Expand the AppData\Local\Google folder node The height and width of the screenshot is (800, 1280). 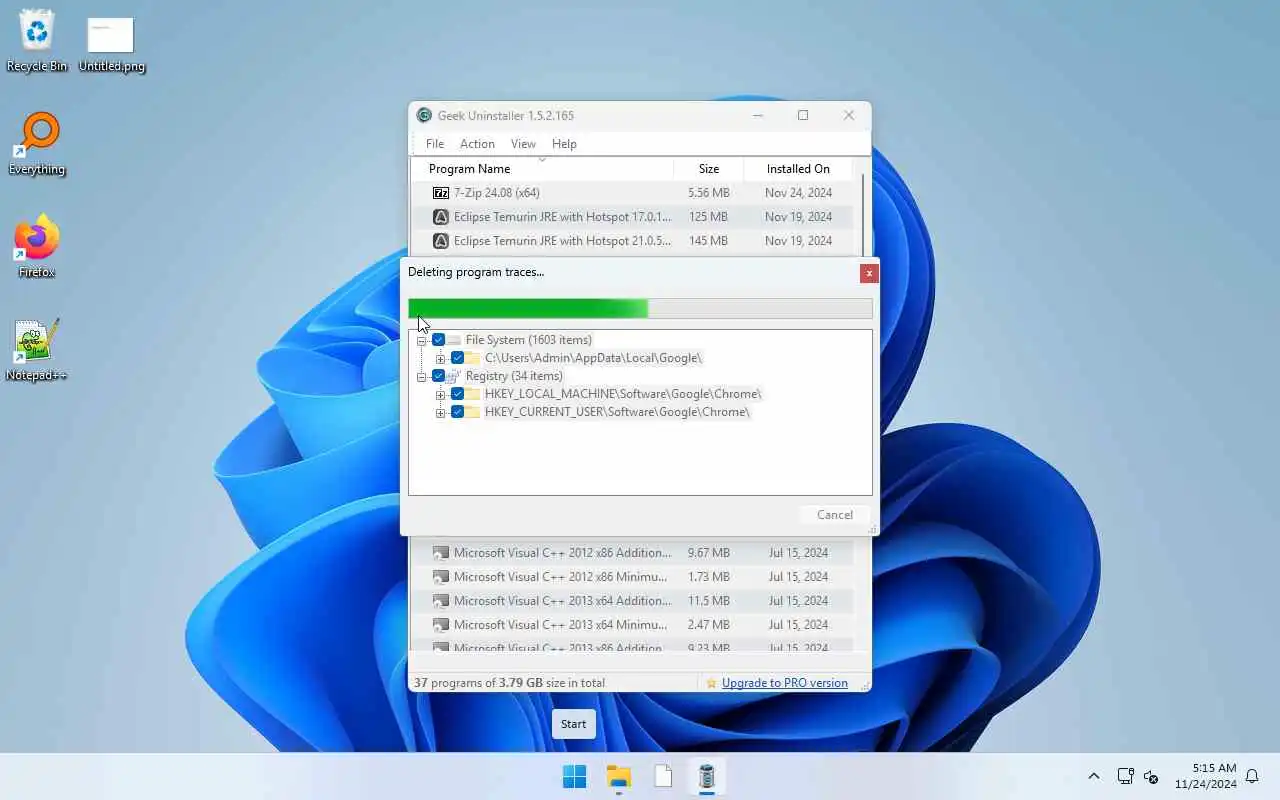(x=440, y=359)
